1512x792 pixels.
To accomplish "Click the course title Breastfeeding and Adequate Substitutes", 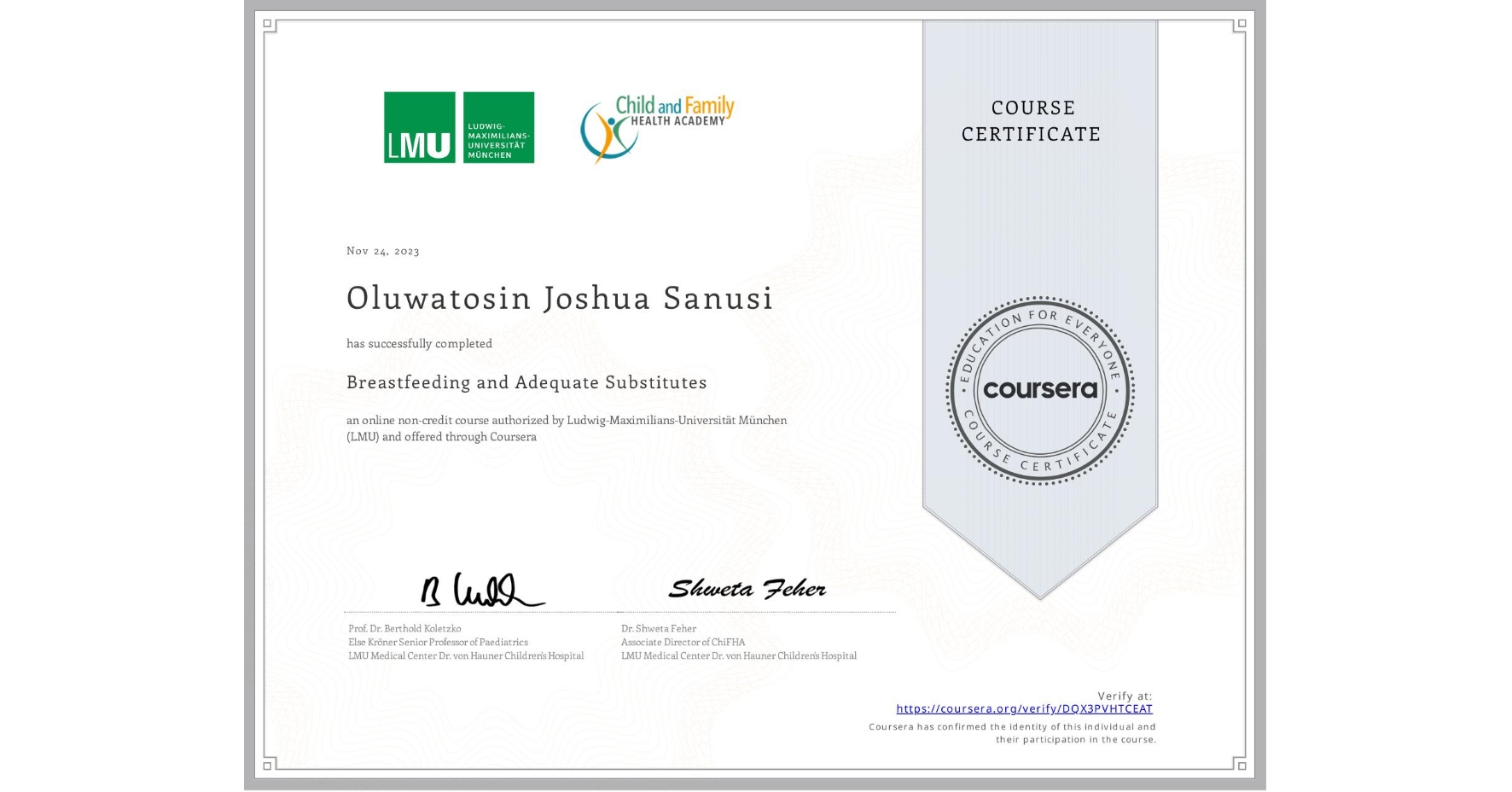I will tap(526, 382).
